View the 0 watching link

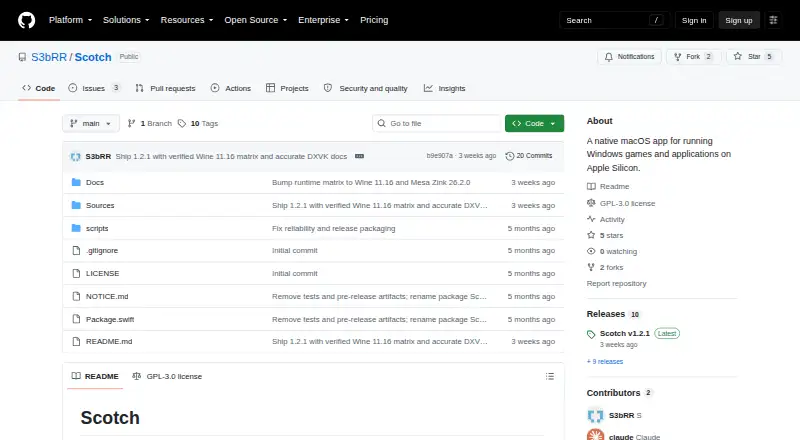click(612, 252)
